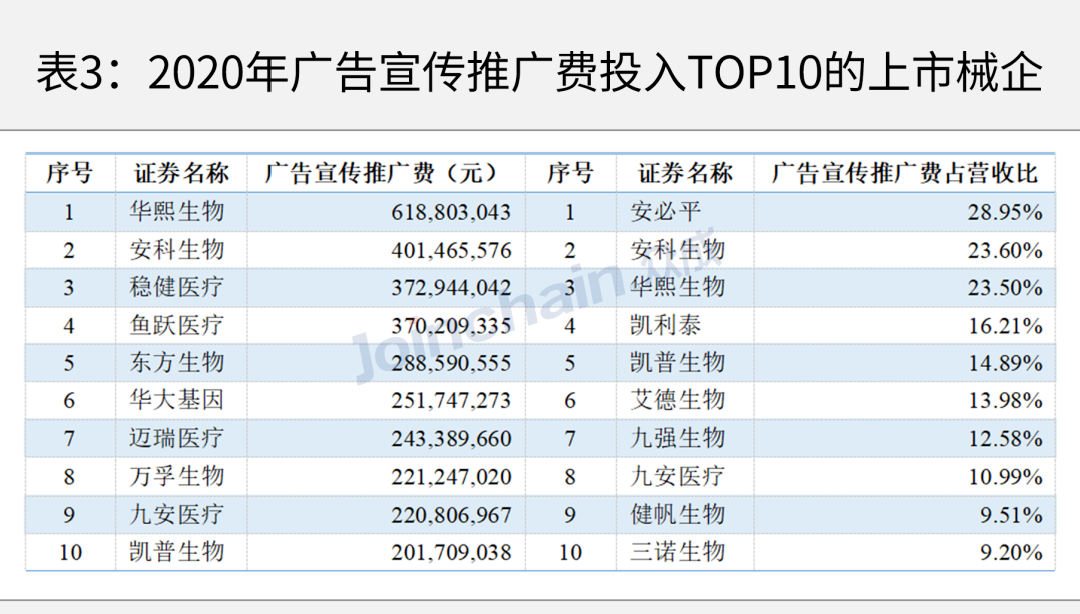Pick the percentage 13.98%

pos(1005,401)
